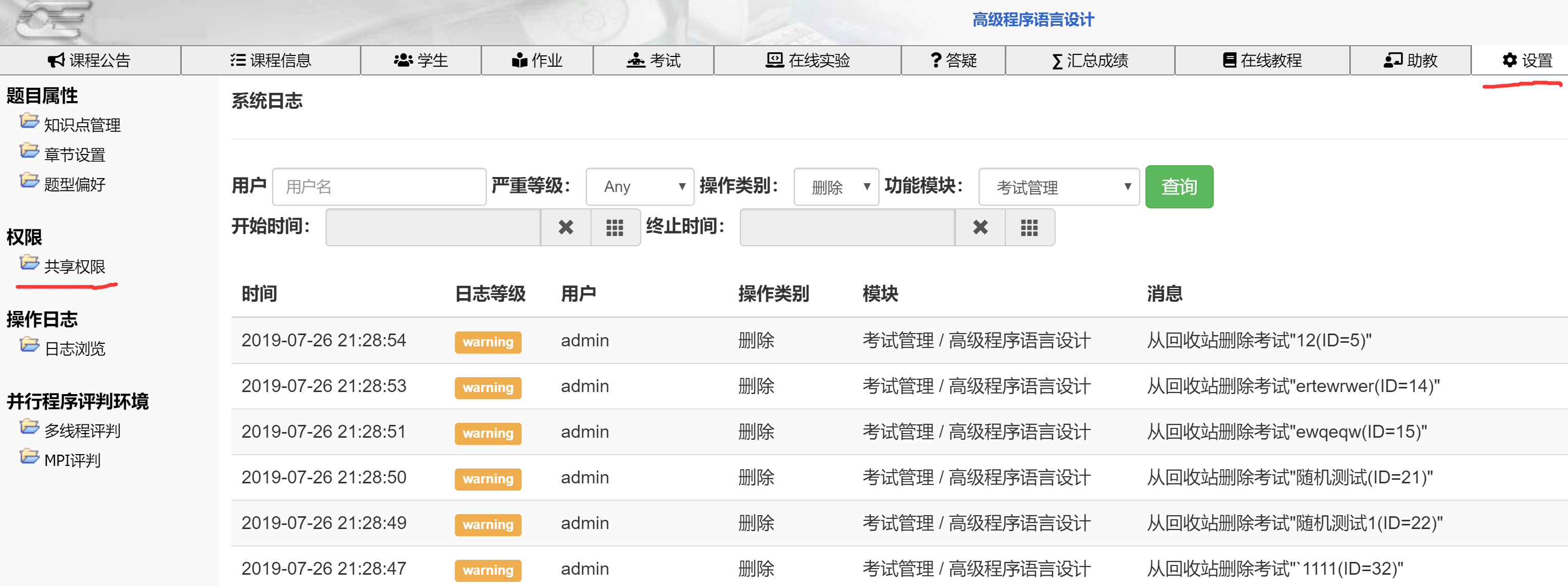Viewport: 1568px width, 586px height.
Task: Clear the start time field with X
Action: coord(565,228)
